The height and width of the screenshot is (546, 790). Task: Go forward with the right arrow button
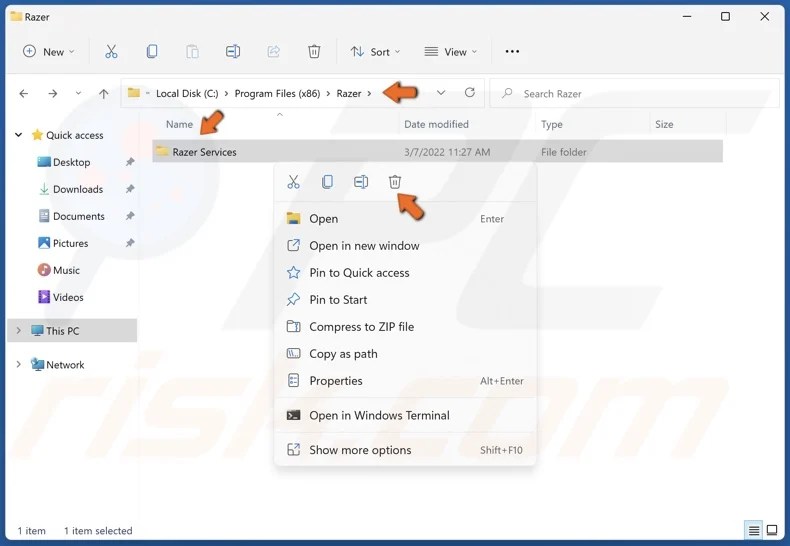click(x=53, y=94)
